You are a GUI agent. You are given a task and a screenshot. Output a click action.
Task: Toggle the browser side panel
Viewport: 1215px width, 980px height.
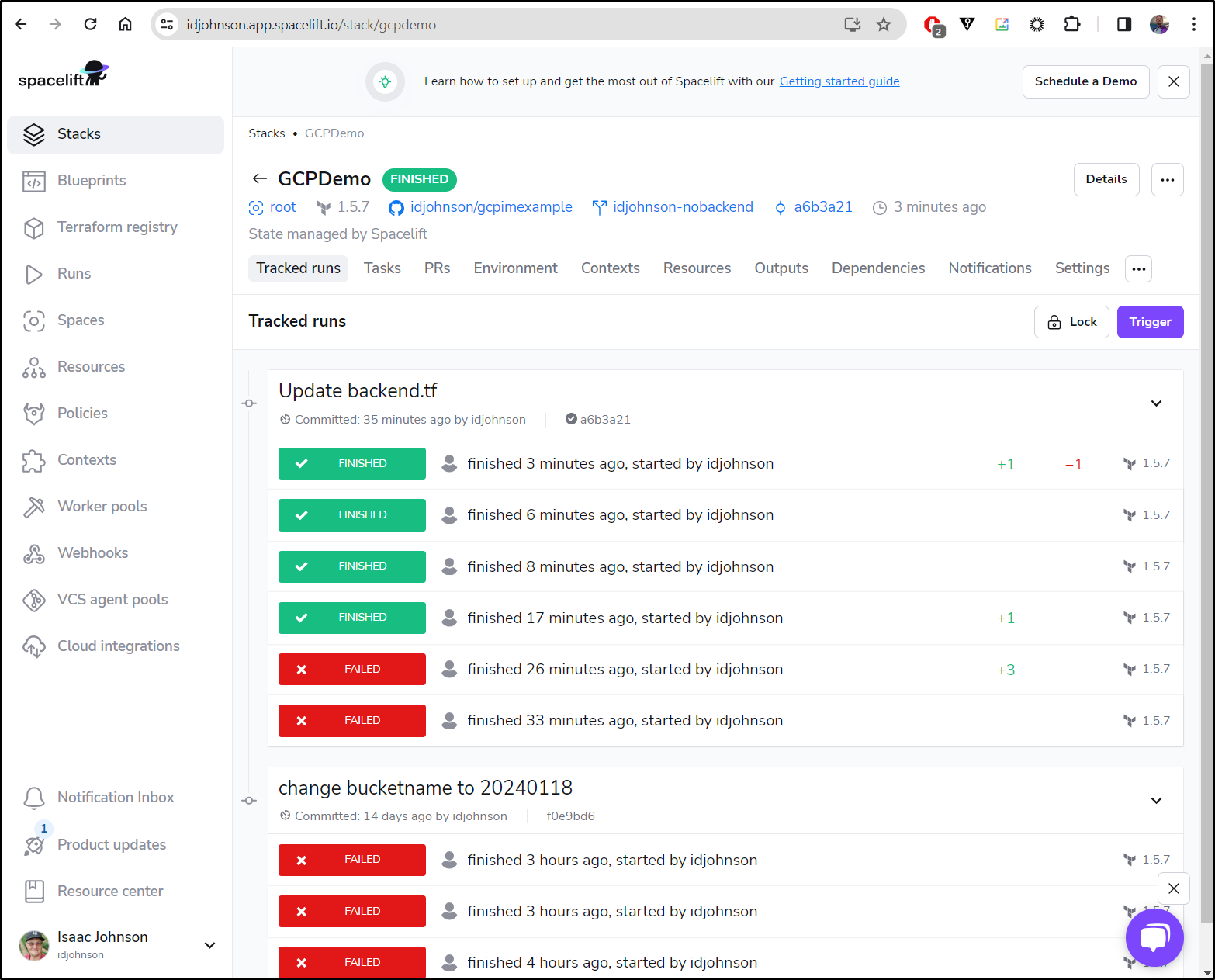coord(1124,24)
